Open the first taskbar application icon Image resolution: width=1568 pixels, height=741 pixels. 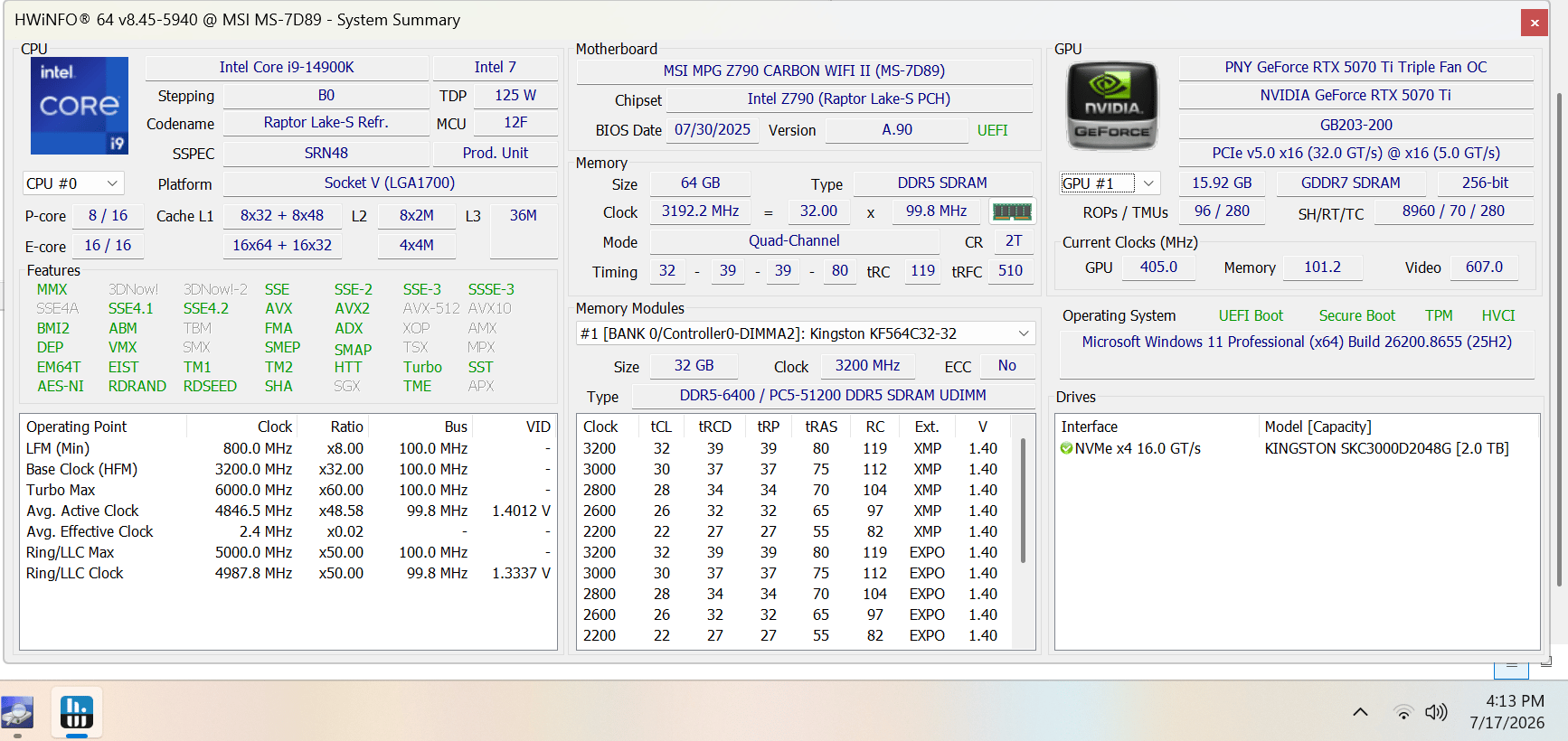(17, 712)
